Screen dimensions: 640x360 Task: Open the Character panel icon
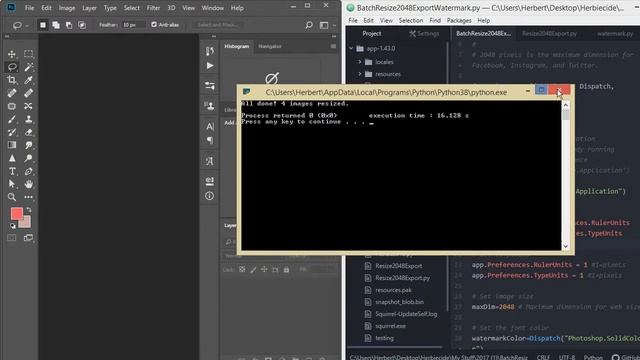(x=209, y=127)
